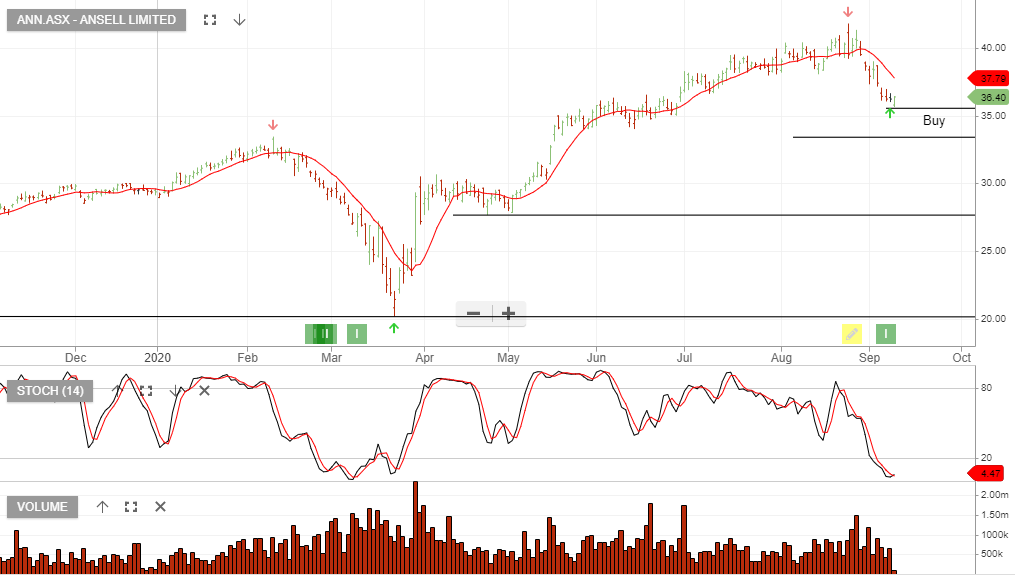The image size is (1015, 576).
Task: Click the 500k volume axis label
Action: (992, 554)
